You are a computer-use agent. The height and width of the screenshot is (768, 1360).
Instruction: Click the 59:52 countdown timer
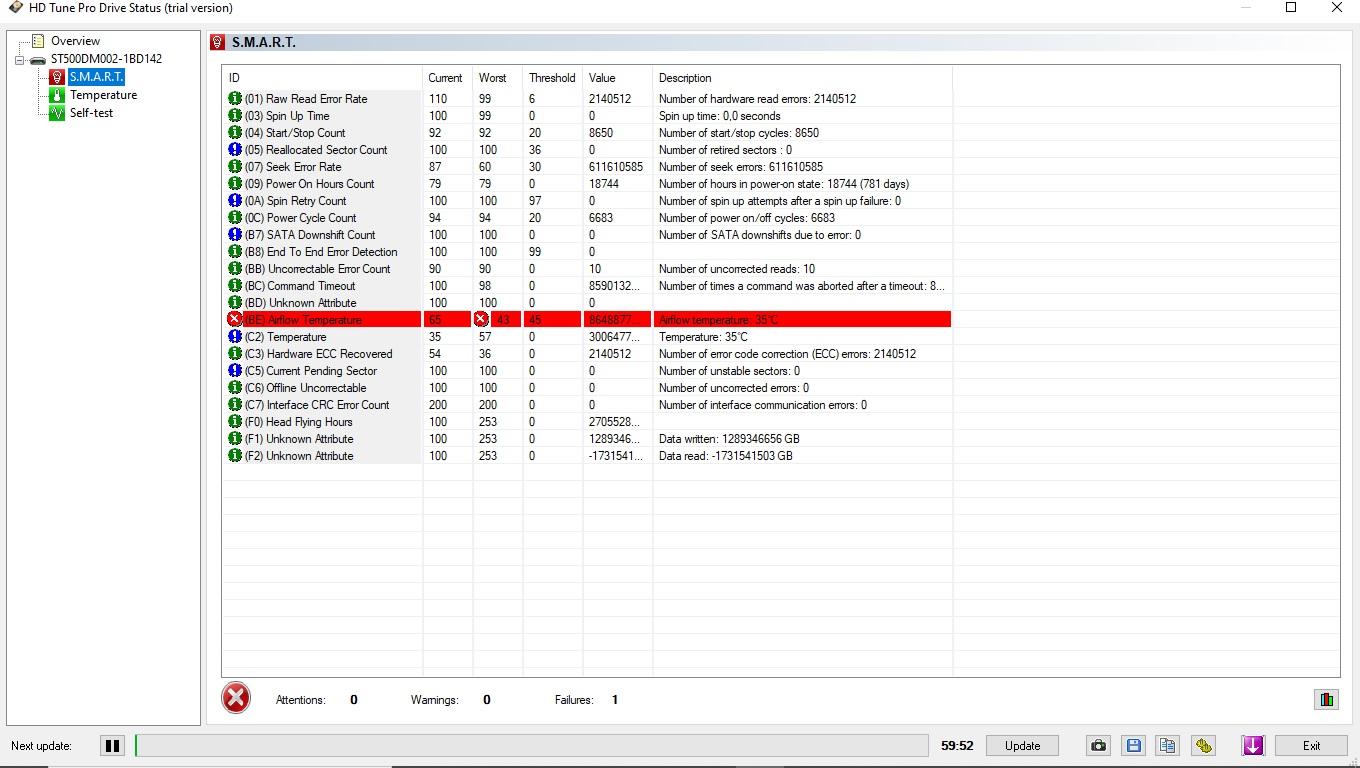click(957, 746)
